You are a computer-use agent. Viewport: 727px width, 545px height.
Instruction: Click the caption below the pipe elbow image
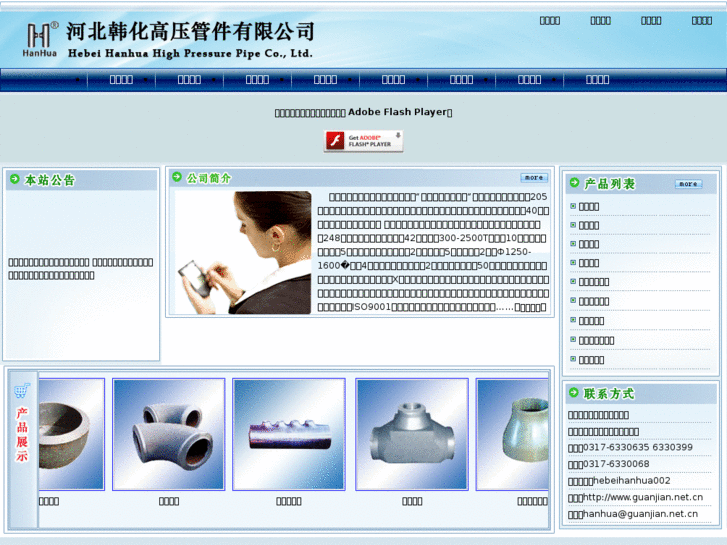[x=169, y=501]
